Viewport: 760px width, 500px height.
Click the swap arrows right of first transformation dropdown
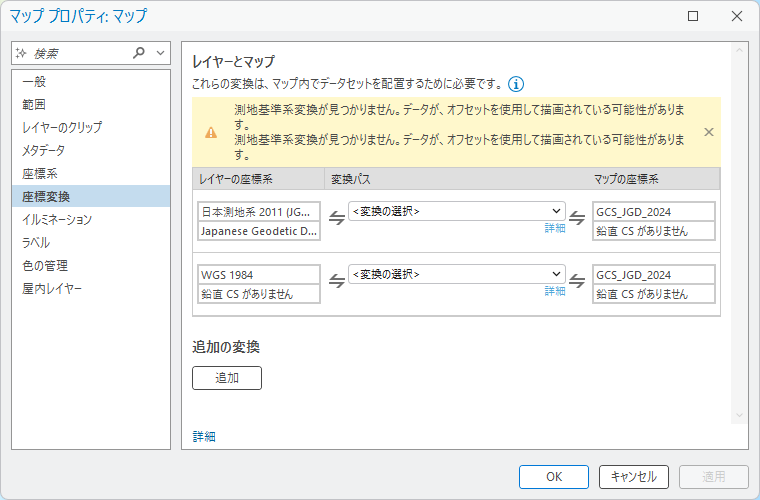(577, 220)
